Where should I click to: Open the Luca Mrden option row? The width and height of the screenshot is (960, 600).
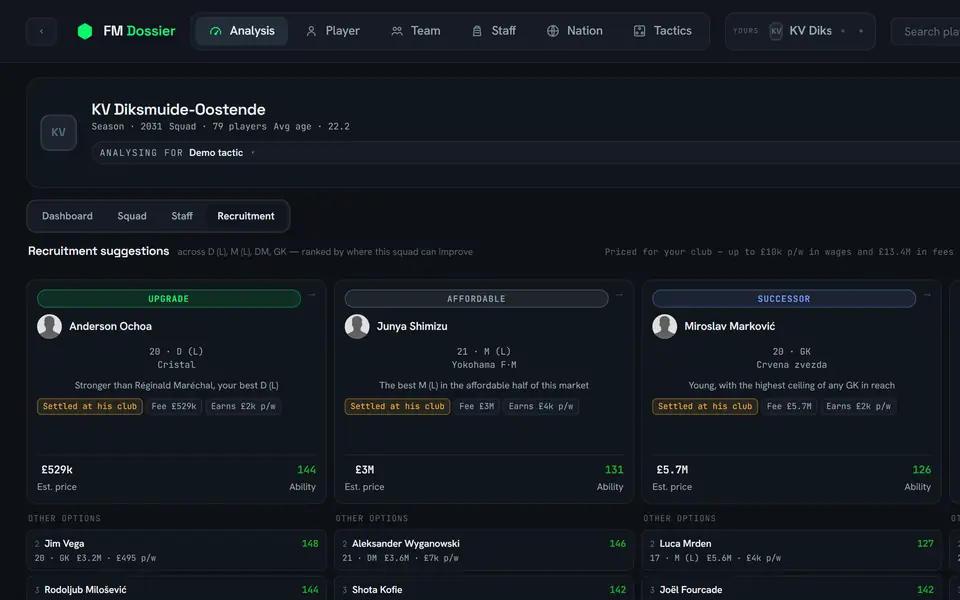791,550
